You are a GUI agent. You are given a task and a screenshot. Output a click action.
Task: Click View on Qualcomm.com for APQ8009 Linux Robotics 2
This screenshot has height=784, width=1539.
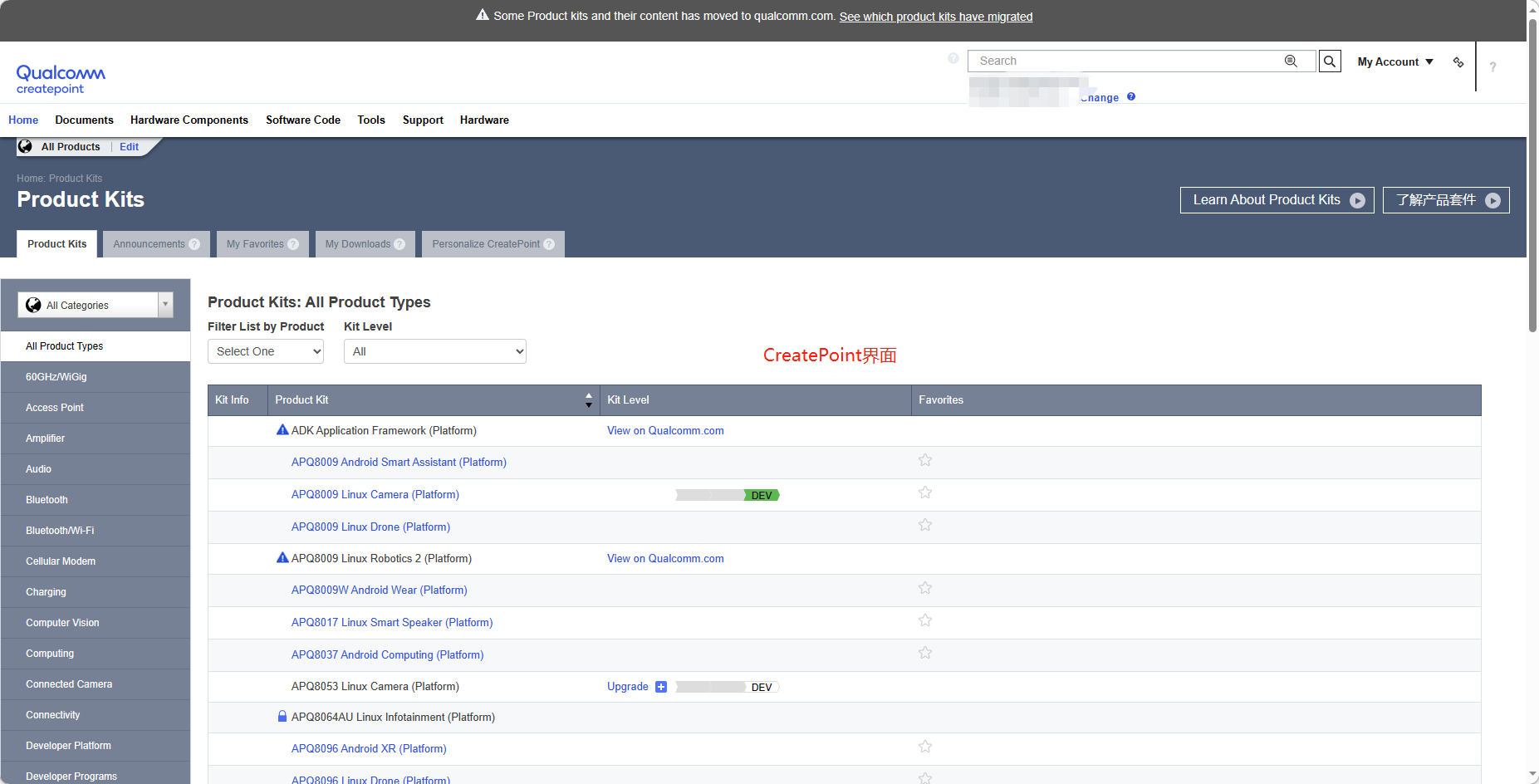coord(665,558)
